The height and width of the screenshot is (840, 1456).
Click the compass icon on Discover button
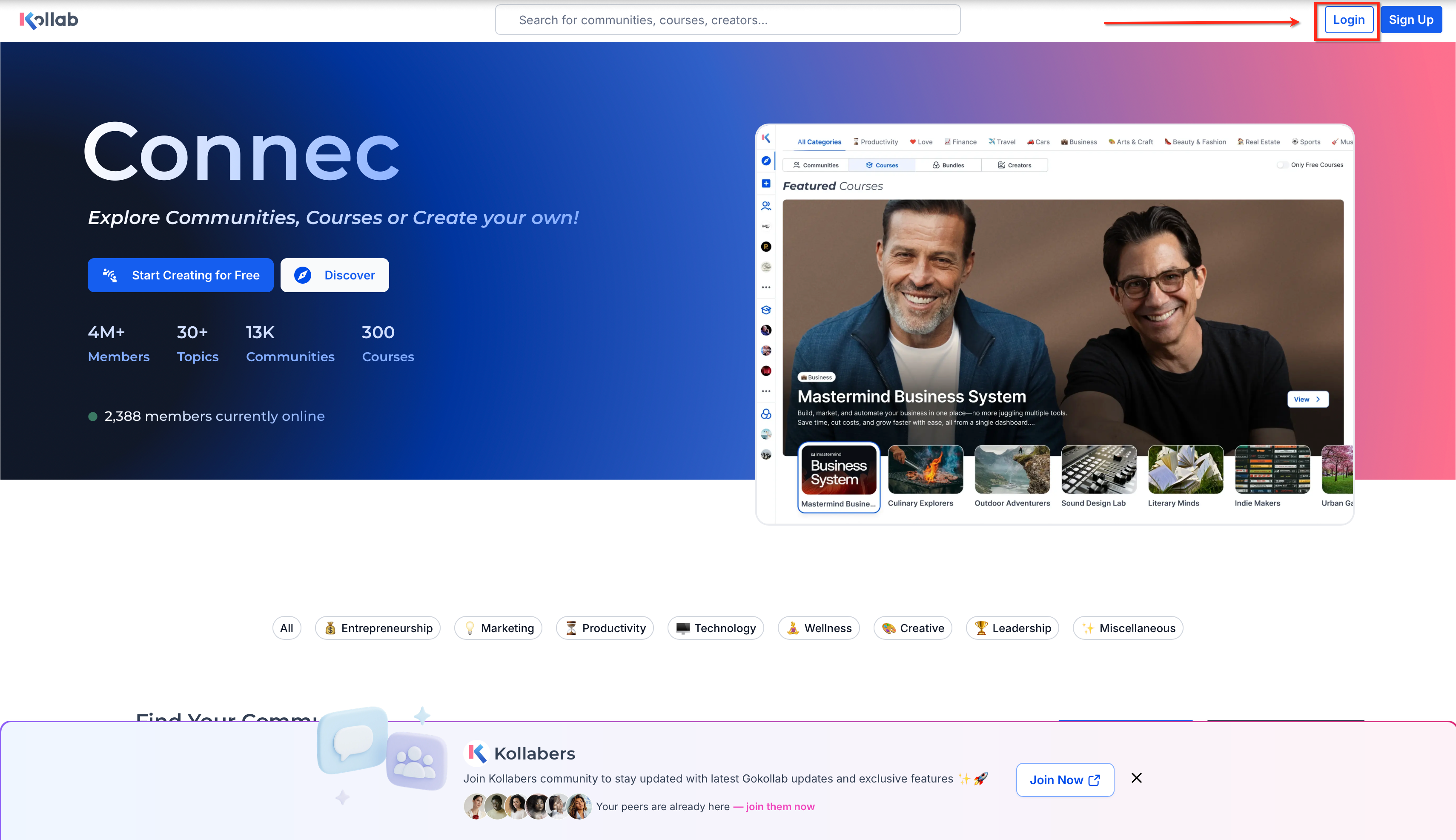[303, 275]
